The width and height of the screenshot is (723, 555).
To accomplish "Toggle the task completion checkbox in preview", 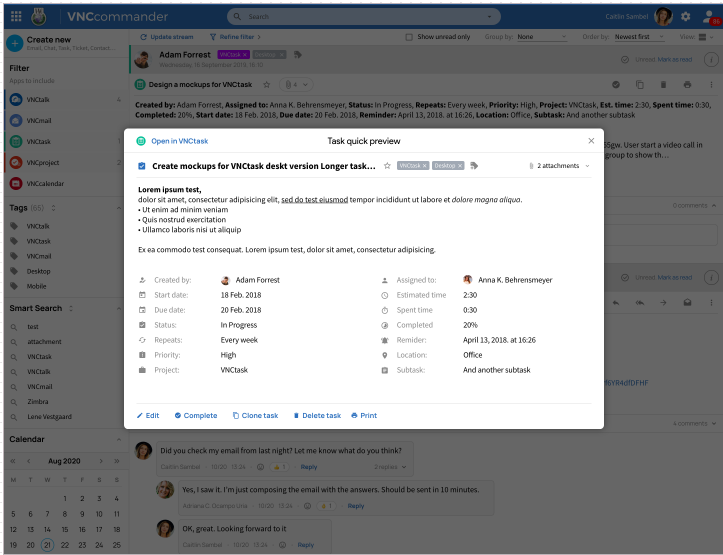I will click(142, 165).
